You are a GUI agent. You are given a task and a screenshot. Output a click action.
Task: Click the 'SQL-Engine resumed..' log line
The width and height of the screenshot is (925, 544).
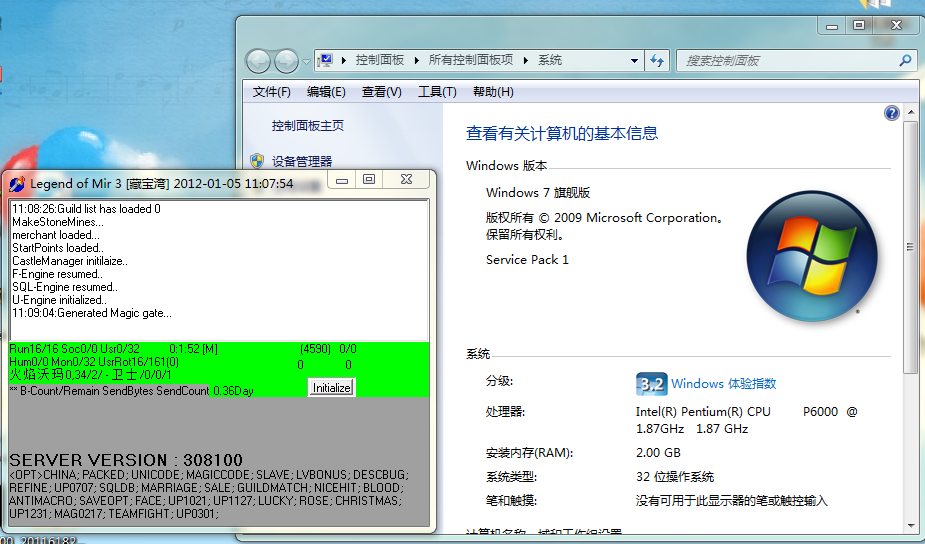click(65, 287)
